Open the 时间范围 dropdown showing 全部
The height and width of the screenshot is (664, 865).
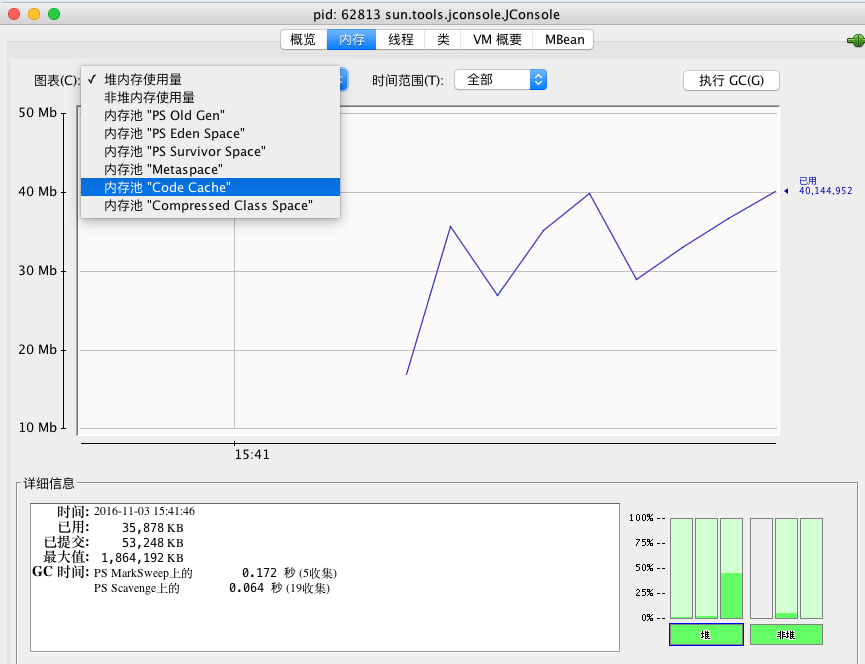pos(500,80)
